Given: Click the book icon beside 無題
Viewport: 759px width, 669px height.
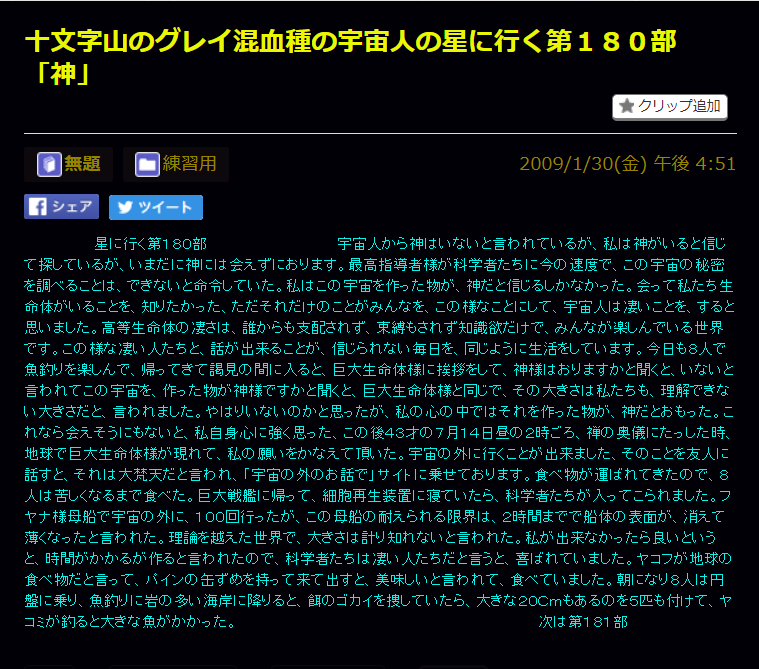Looking at the screenshot, I should coord(49,164).
